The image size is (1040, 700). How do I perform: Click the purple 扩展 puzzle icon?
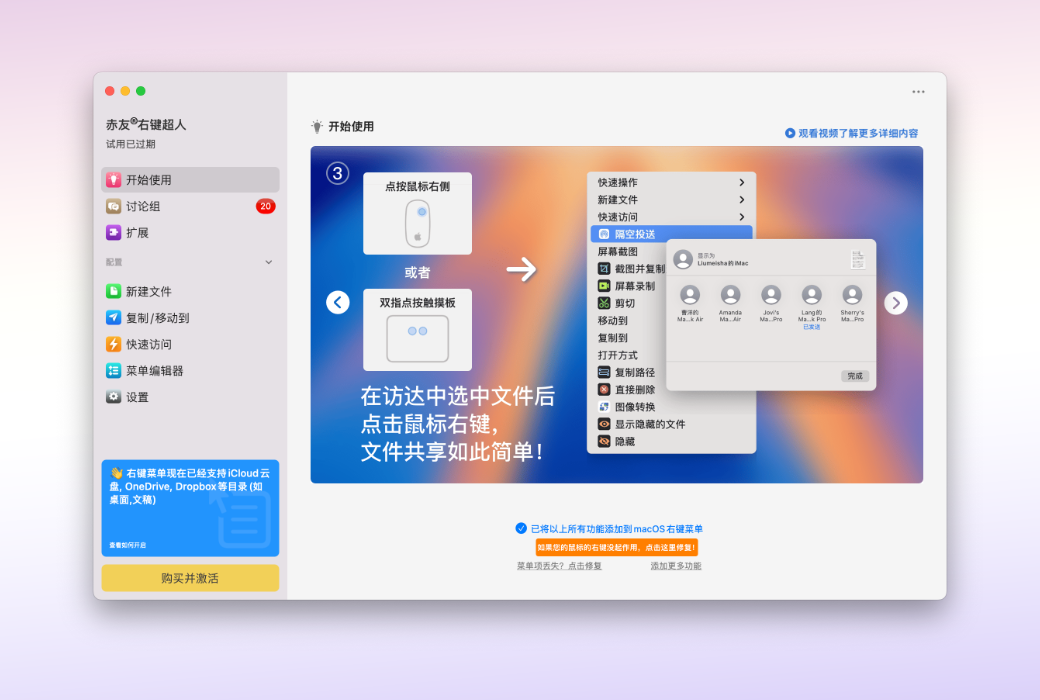113,233
